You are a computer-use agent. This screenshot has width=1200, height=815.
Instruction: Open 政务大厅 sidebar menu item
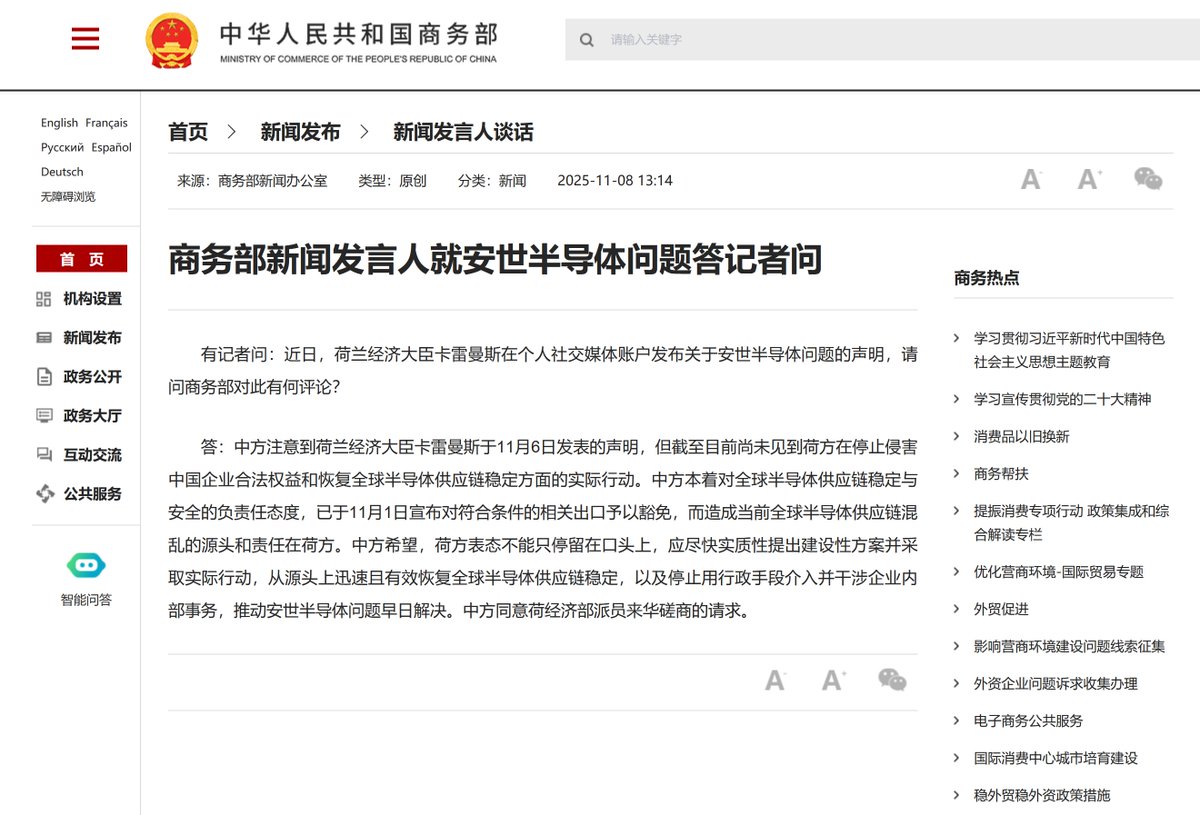click(x=92, y=416)
